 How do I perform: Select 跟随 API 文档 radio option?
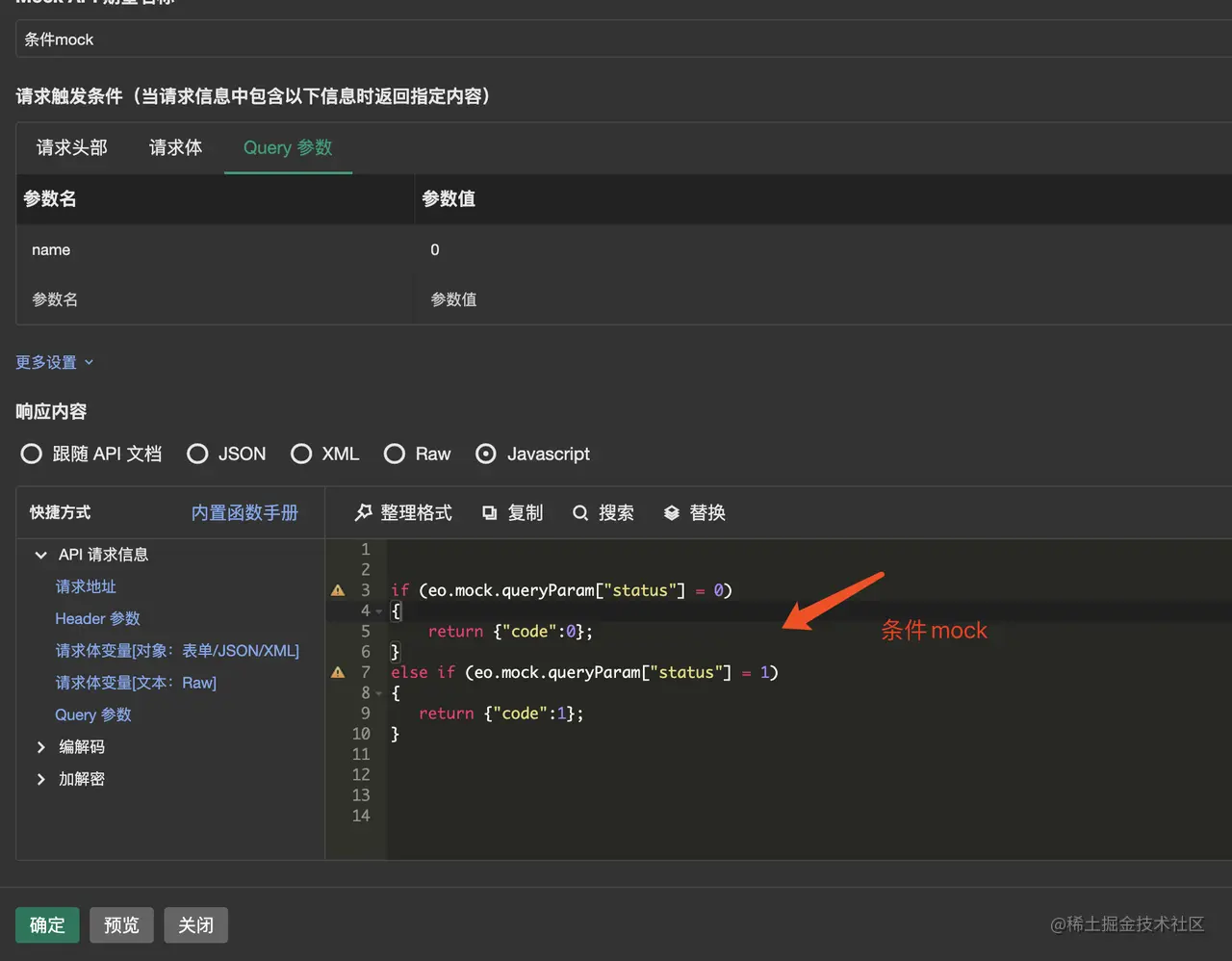pyautogui.click(x=32, y=454)
